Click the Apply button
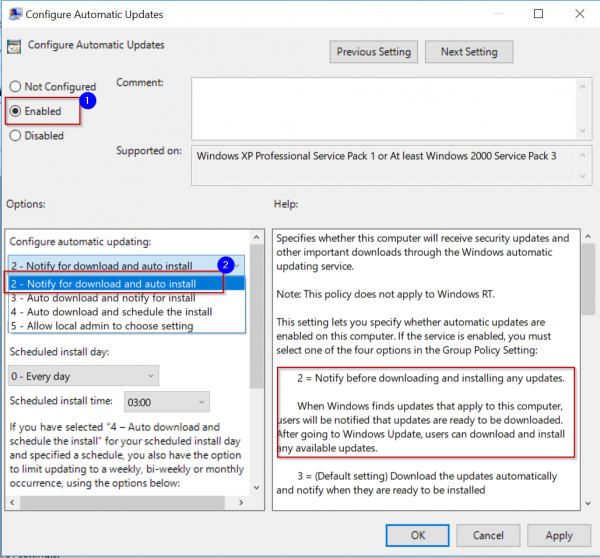The image size is (600, 558). click(558, 535)
